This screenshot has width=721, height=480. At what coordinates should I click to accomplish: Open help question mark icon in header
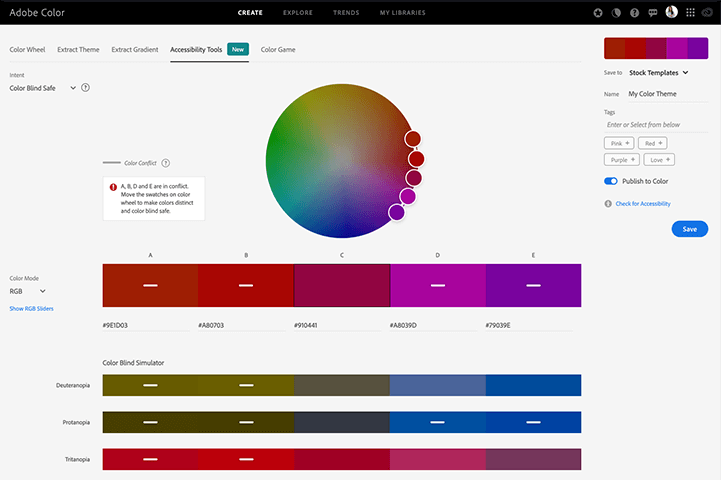635,13
